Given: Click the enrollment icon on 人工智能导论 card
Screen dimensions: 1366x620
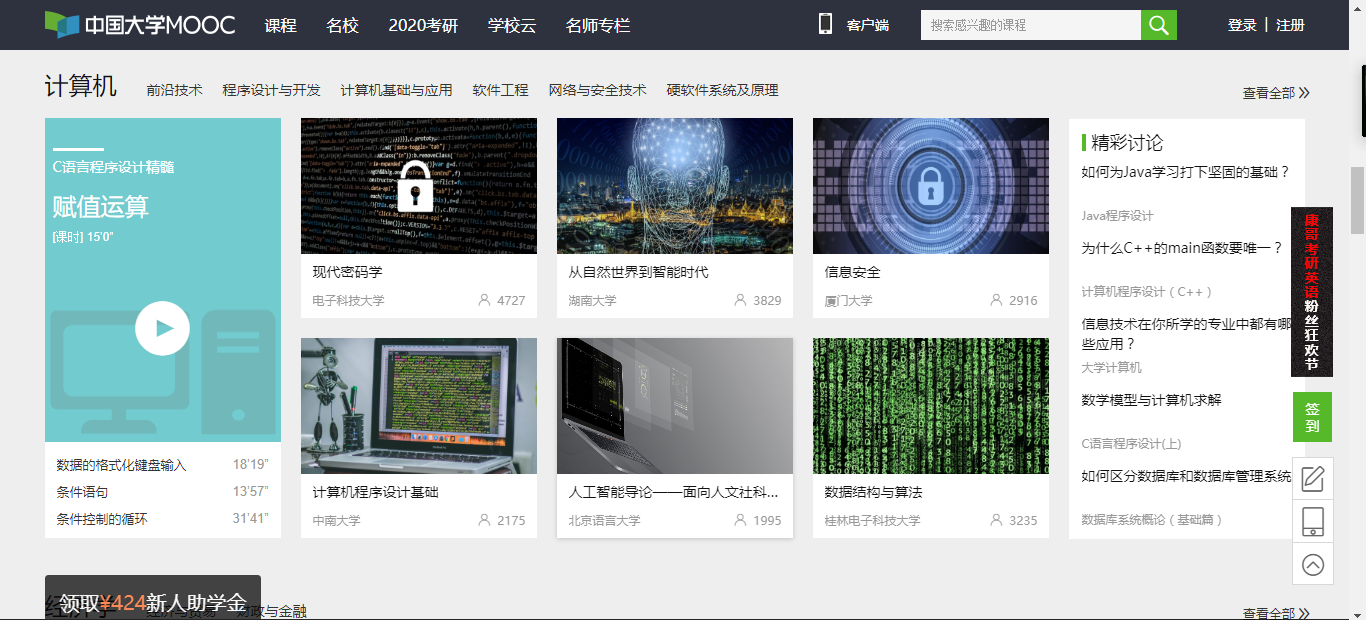Looking at the screenshot, I should point(740,520).
